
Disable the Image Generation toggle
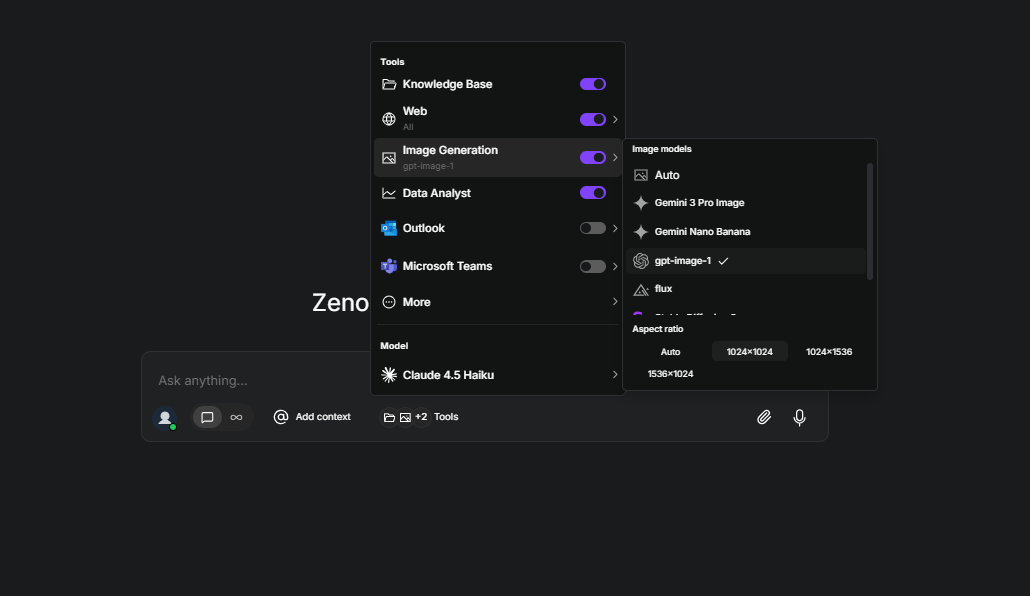pos(593,158)
